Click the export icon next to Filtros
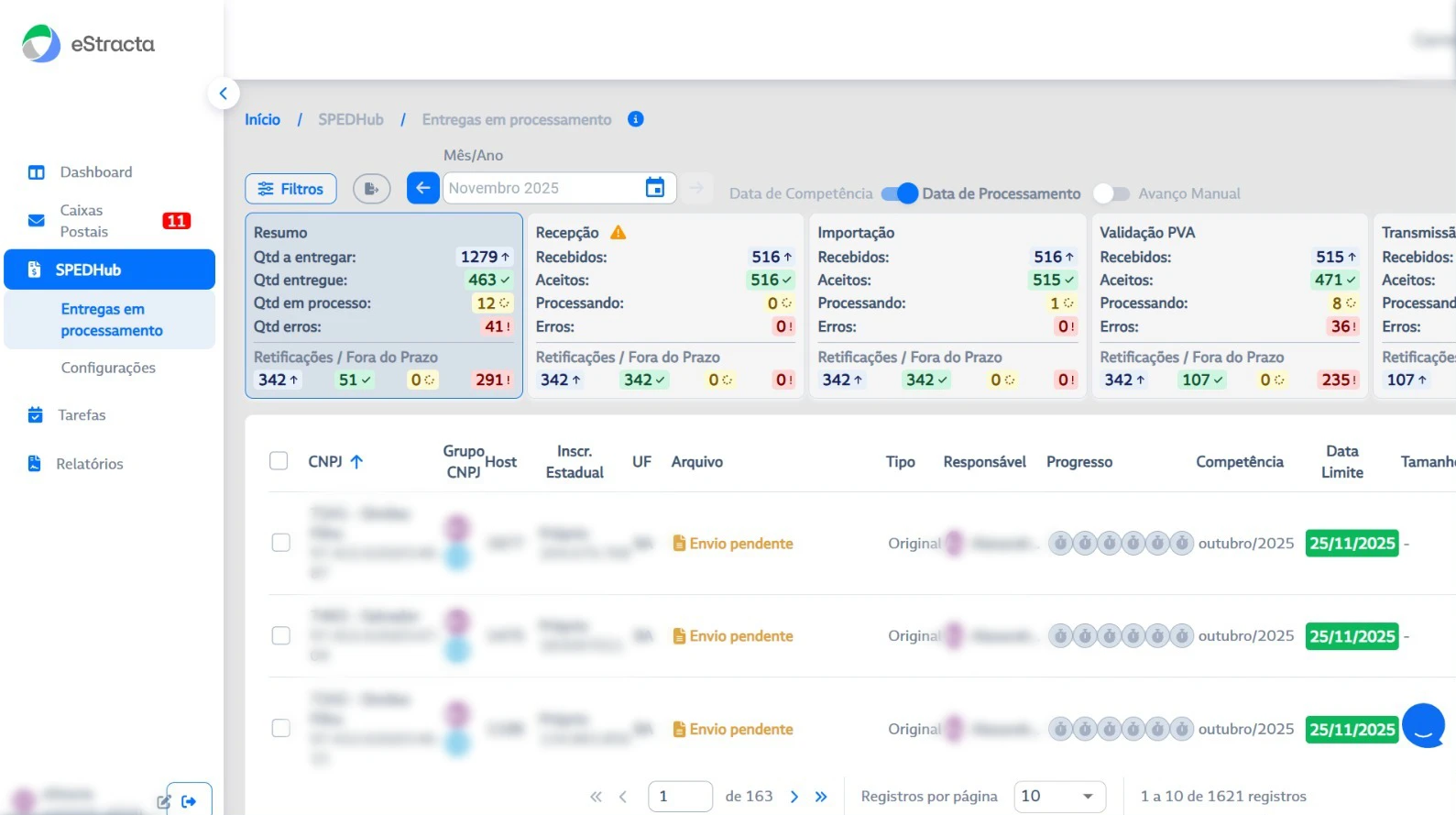Screen dimensions: 1456x815 point(371,189)
